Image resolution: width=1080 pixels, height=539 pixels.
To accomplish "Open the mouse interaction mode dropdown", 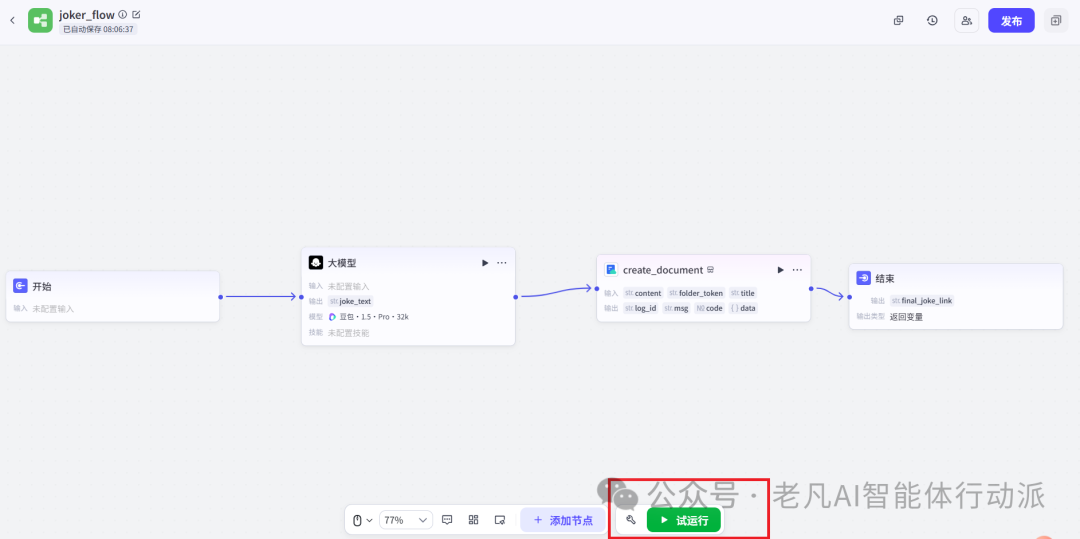I will click(x=363, y=520).
